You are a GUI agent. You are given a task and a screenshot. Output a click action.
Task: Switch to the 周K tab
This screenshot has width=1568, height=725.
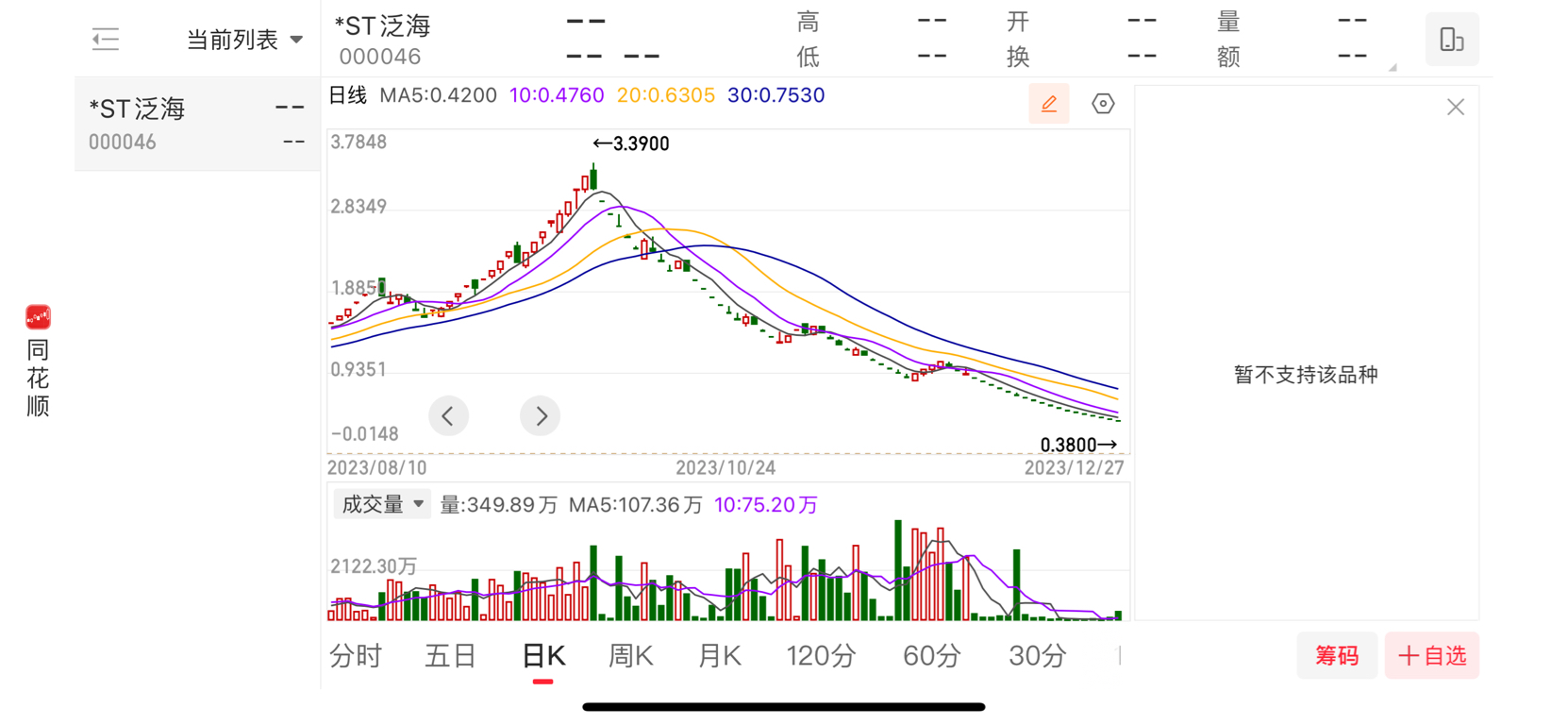click(x=630, y=655)
